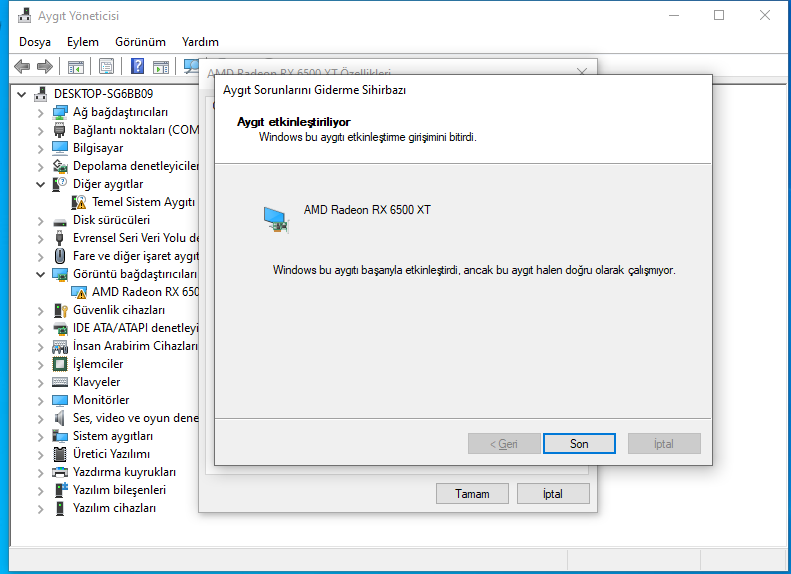Expand the Ağ bağdaştırıcıları node
791x574 pixels.
(x=40, y=112)
